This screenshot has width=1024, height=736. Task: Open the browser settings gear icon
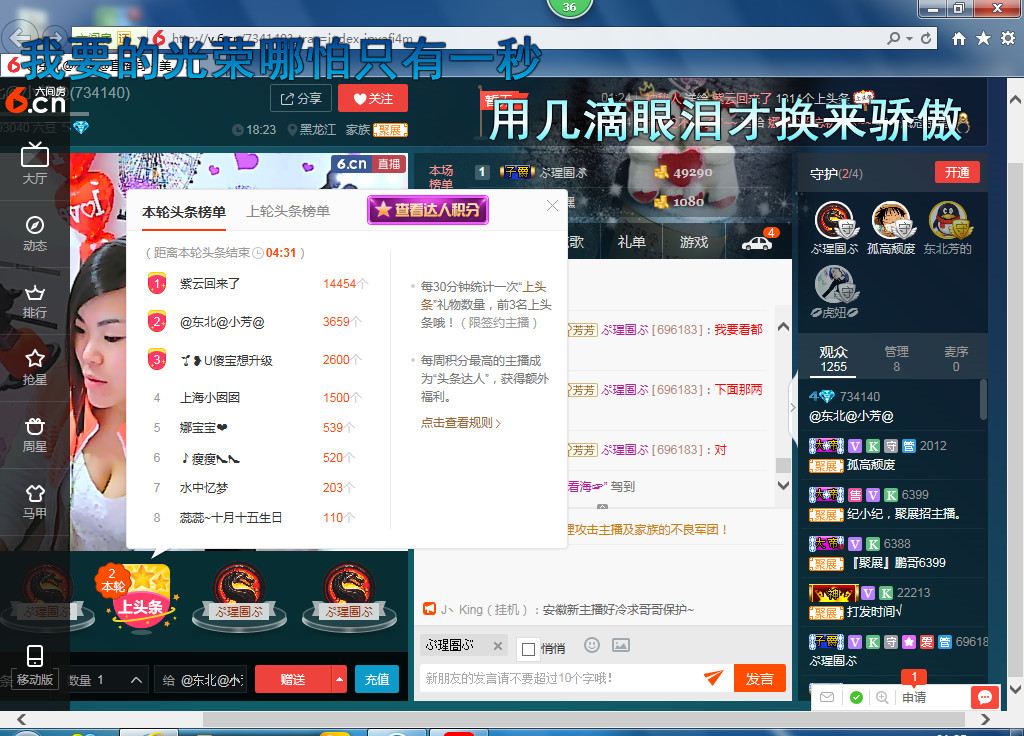click(x=1008, y=39)
